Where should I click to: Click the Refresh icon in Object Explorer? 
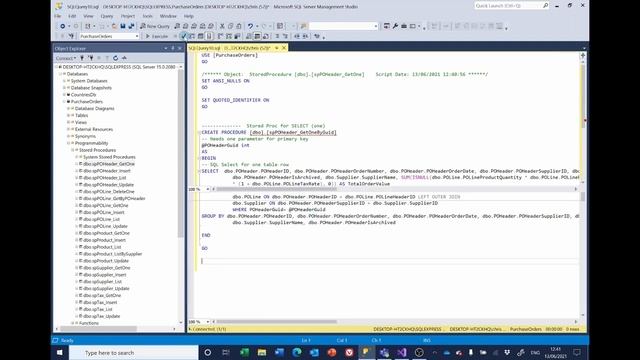click(x=116, y=58)
